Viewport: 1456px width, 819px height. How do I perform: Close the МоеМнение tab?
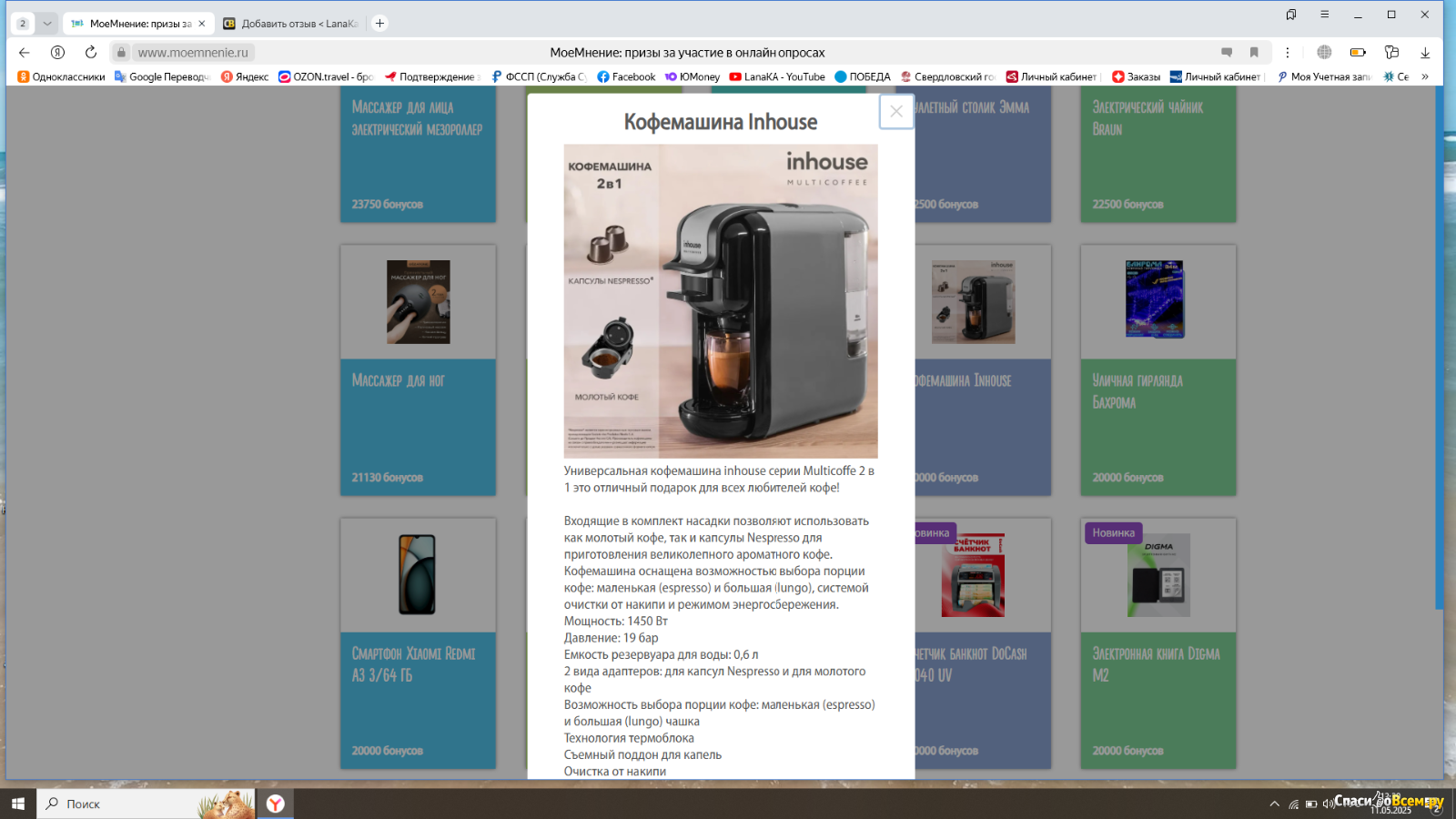click(202, 24)
